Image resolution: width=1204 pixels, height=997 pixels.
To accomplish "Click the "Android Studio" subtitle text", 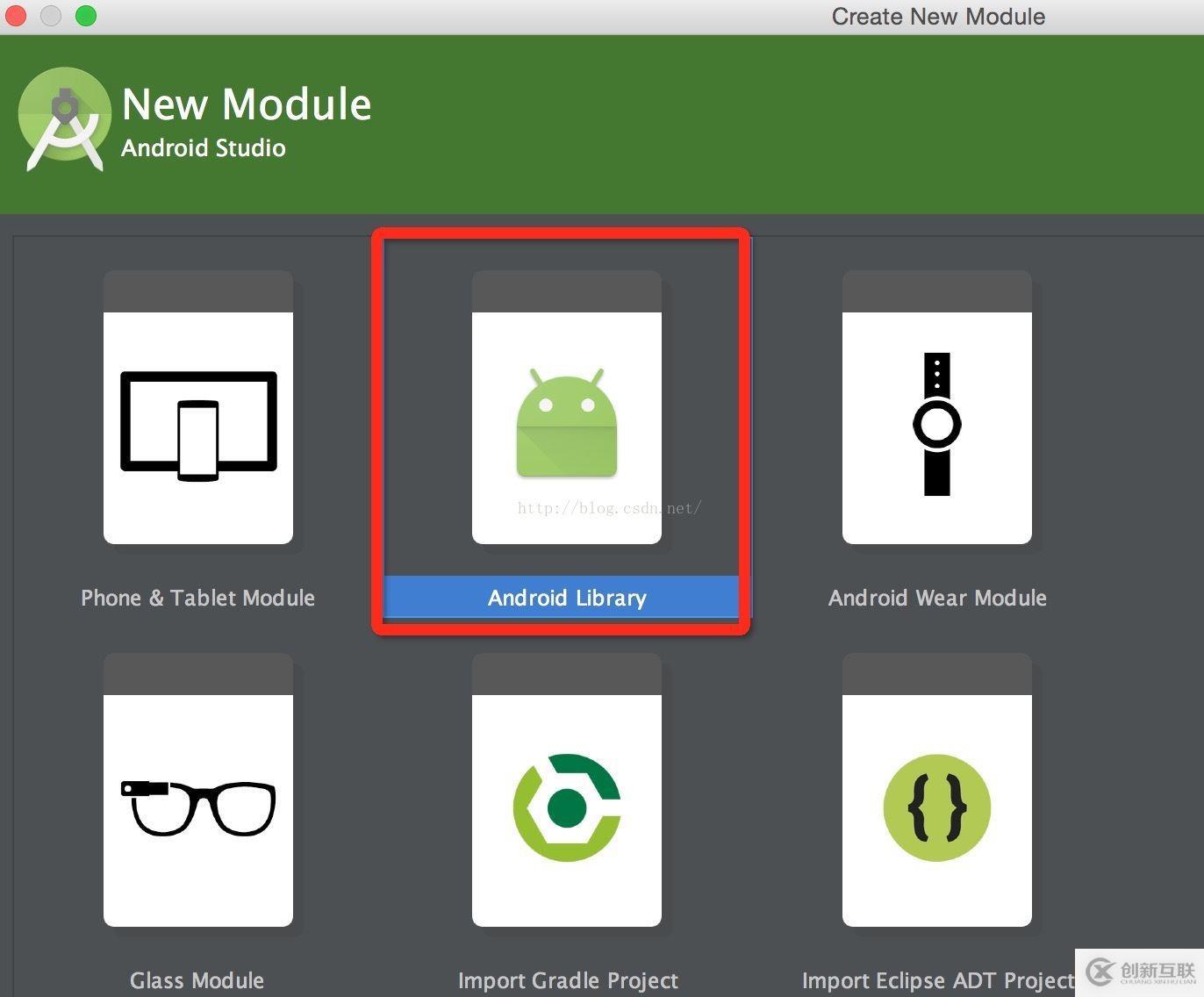I will click(204, 147).
